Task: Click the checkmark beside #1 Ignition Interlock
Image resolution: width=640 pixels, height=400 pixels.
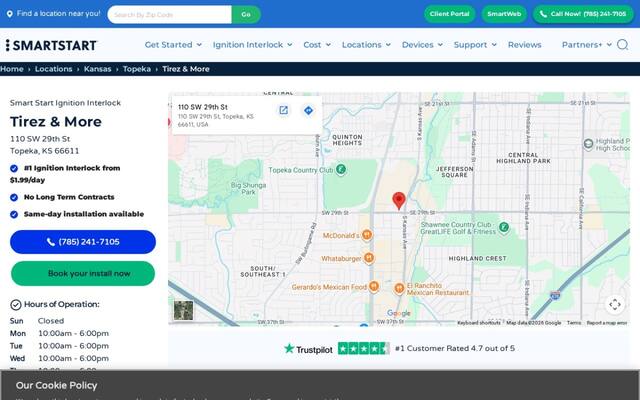Action: pos(14,168)
